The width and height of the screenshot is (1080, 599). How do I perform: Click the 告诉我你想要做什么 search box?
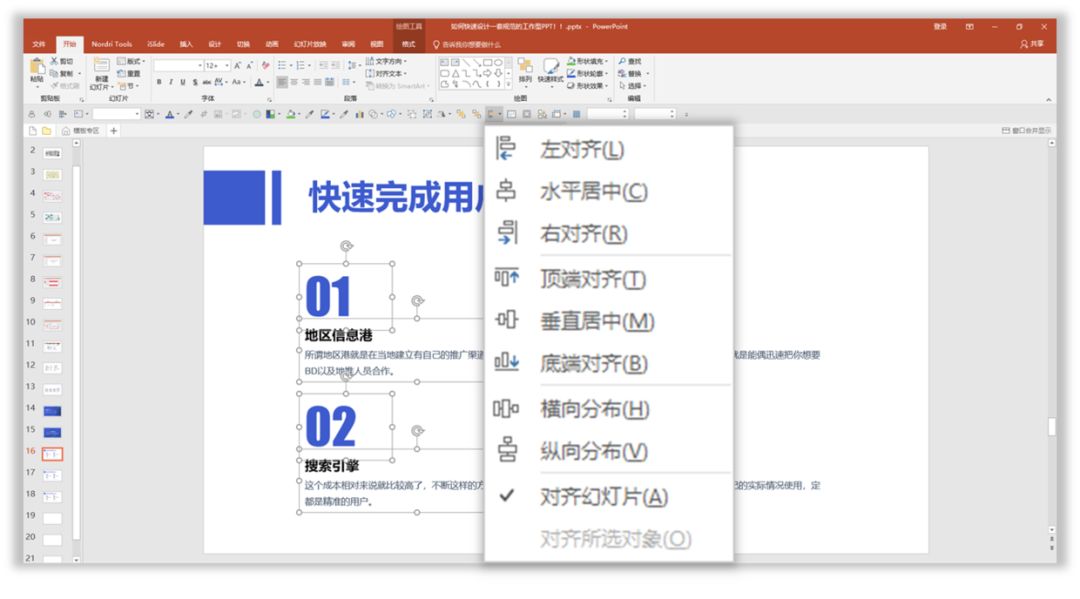coord(466,45)
